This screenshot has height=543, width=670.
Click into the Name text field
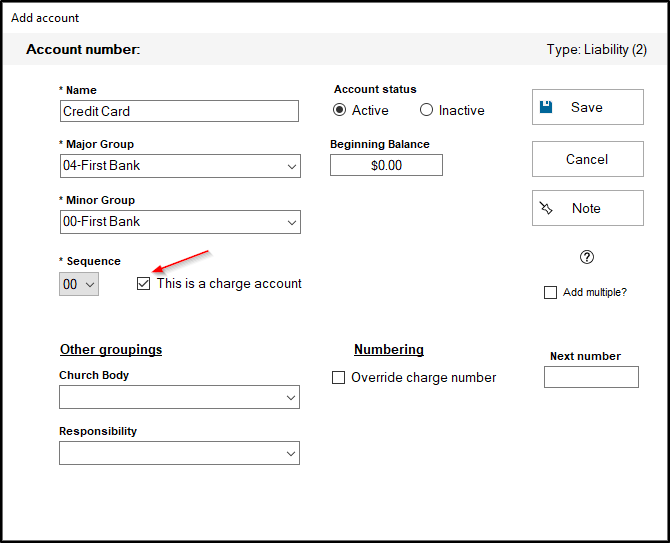179,111
